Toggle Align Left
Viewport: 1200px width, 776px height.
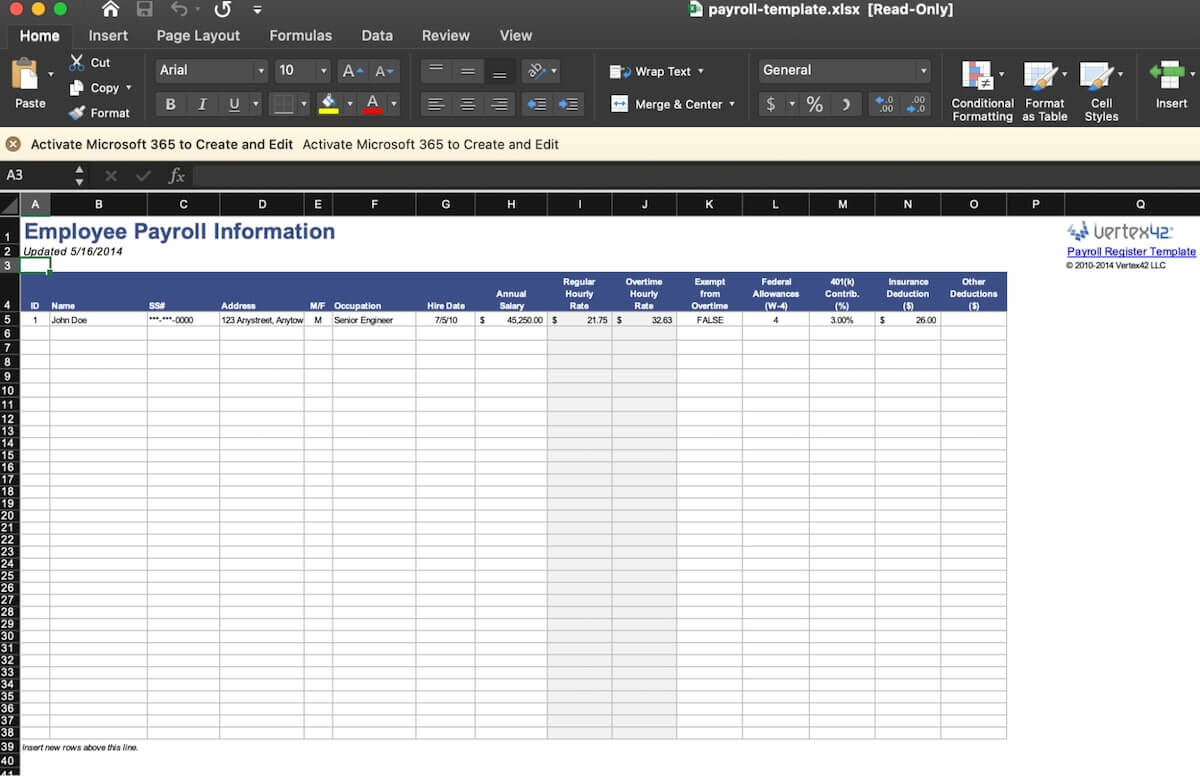[x=435, y=104]
